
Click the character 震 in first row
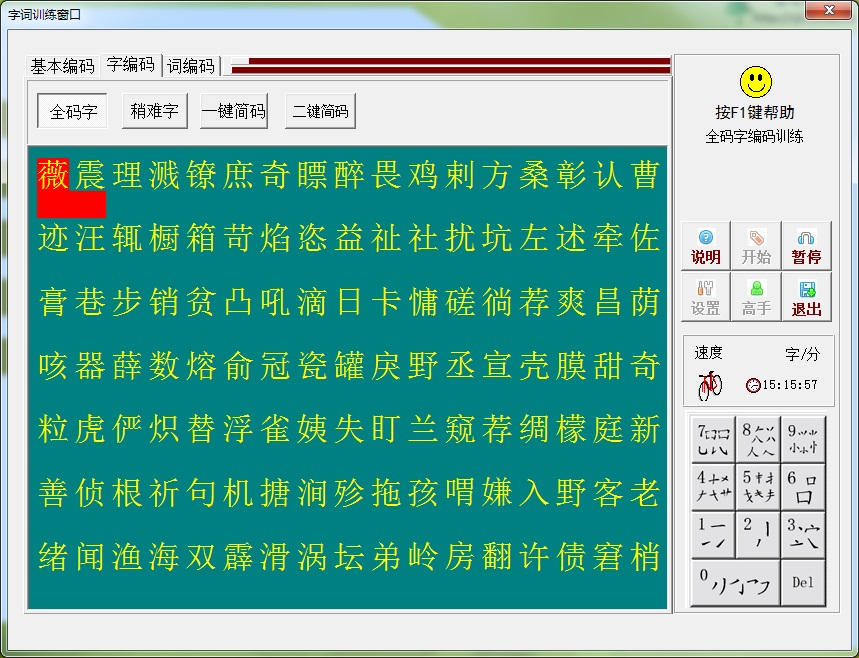90,175
